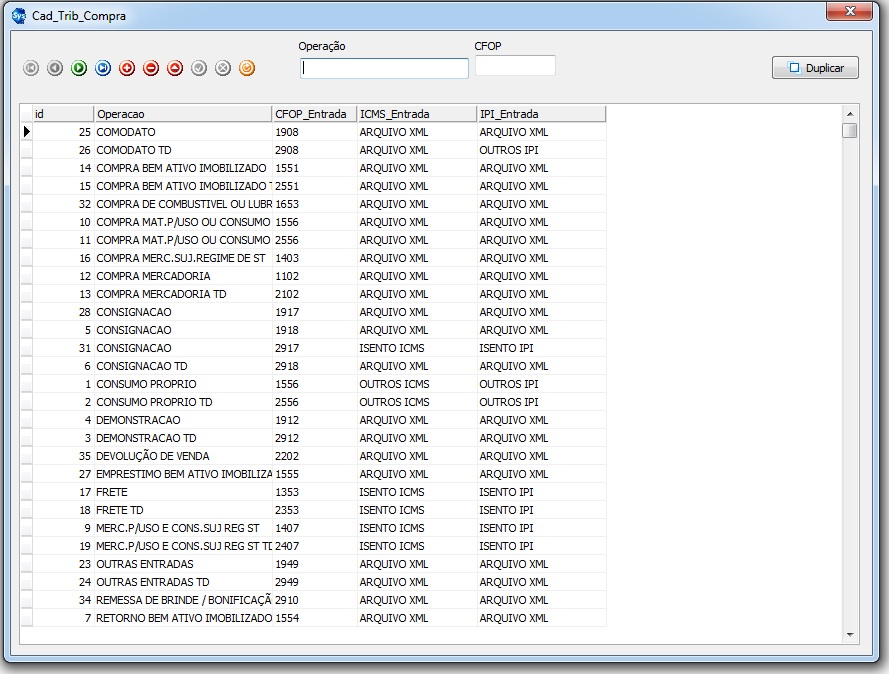Refresh data with the orange icon
Viewport: 889px width, 674px height.
247,68
